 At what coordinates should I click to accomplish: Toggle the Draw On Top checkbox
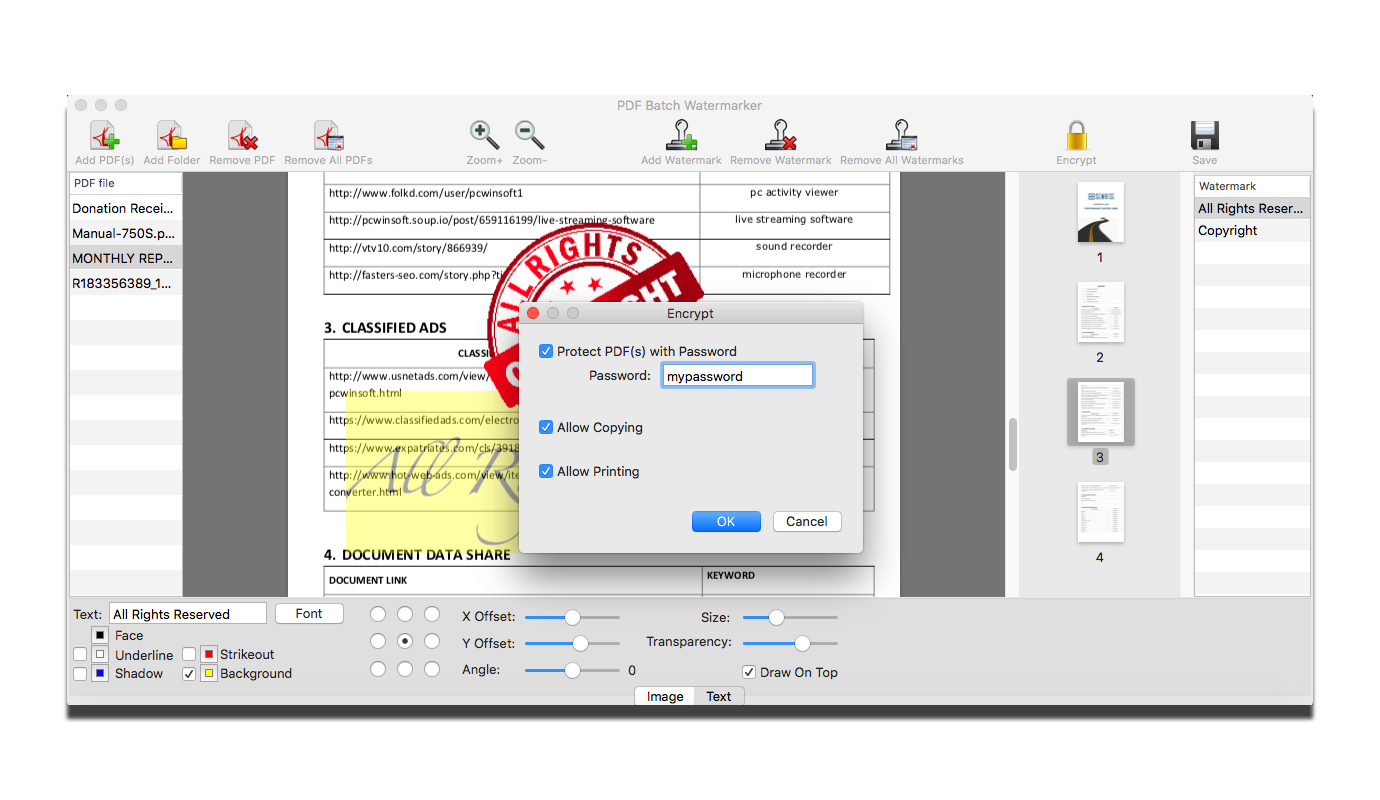click(749, 672)
